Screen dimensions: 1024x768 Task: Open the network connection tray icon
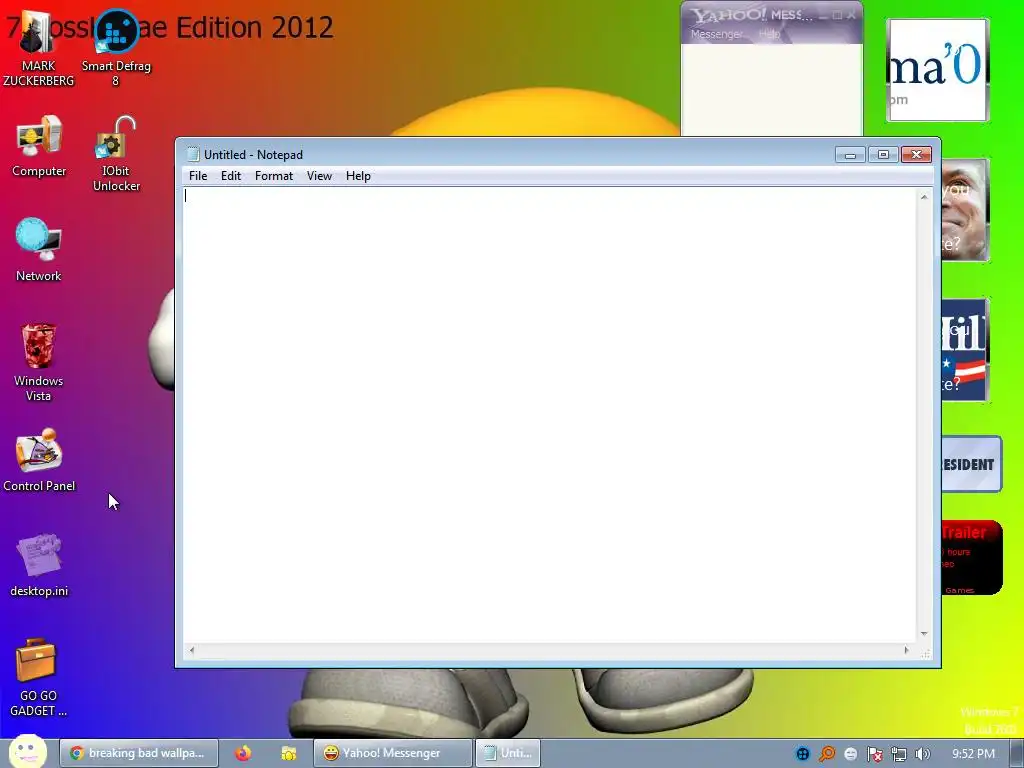pos(899,754)
